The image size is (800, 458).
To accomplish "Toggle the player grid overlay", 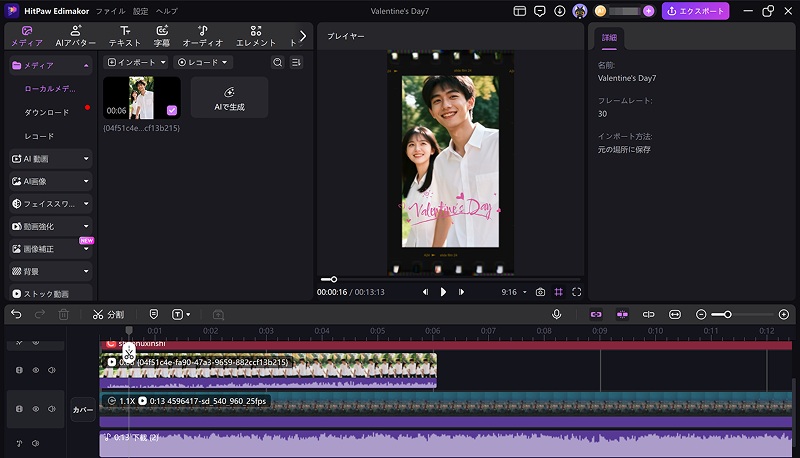I will (x=559, y=292).
